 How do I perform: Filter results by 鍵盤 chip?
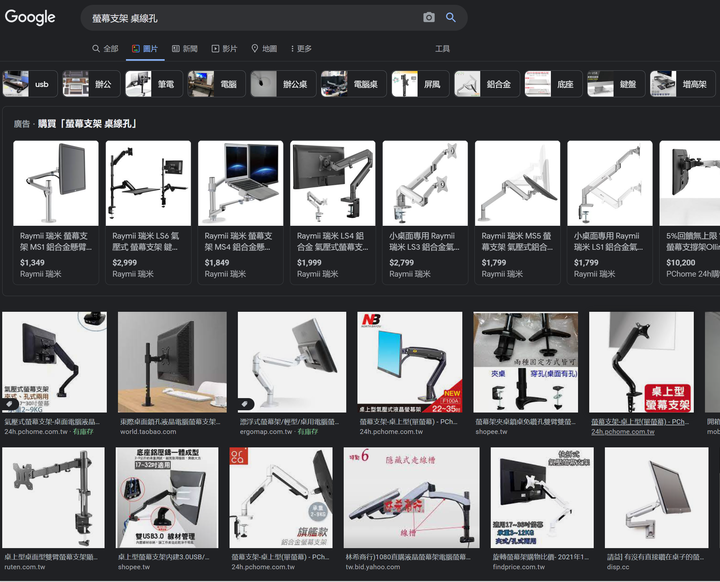click(616, 84)
